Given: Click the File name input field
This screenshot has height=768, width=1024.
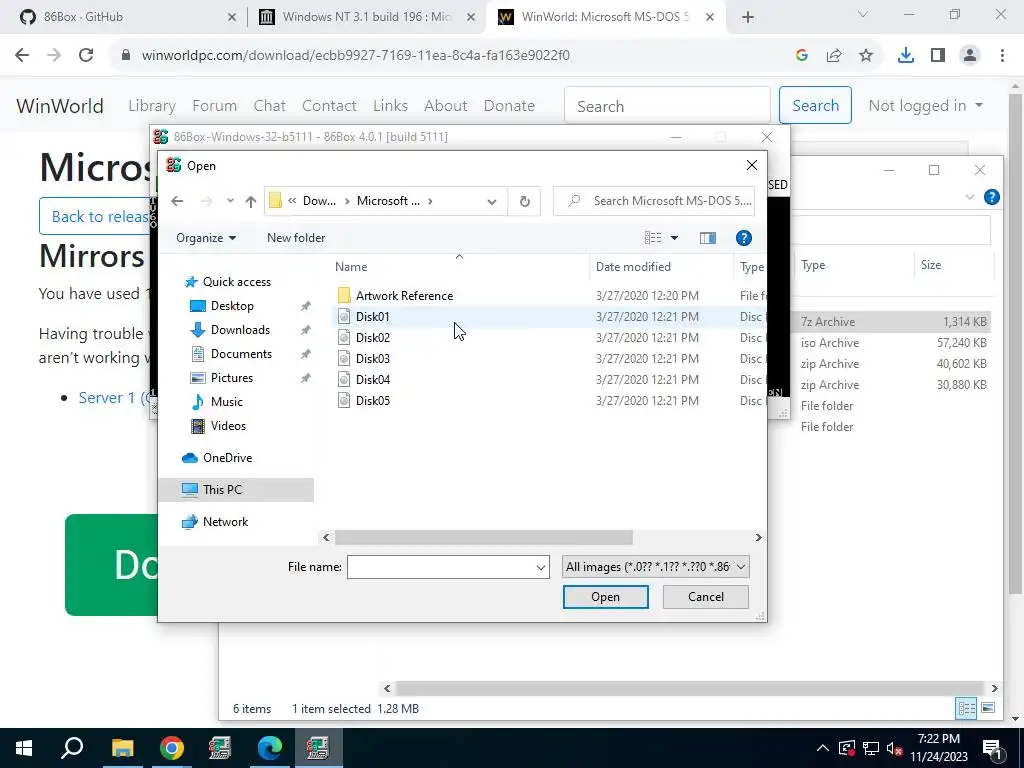Looking at the screenshot, I should (441, 567).
